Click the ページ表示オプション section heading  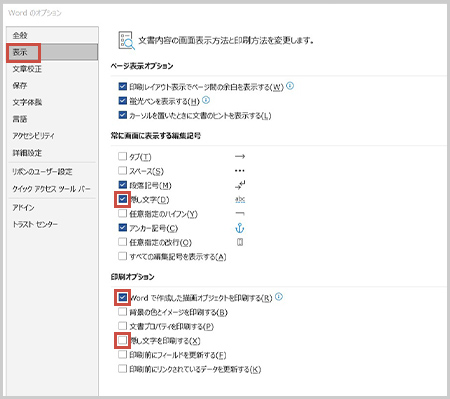tap(142, 66)
